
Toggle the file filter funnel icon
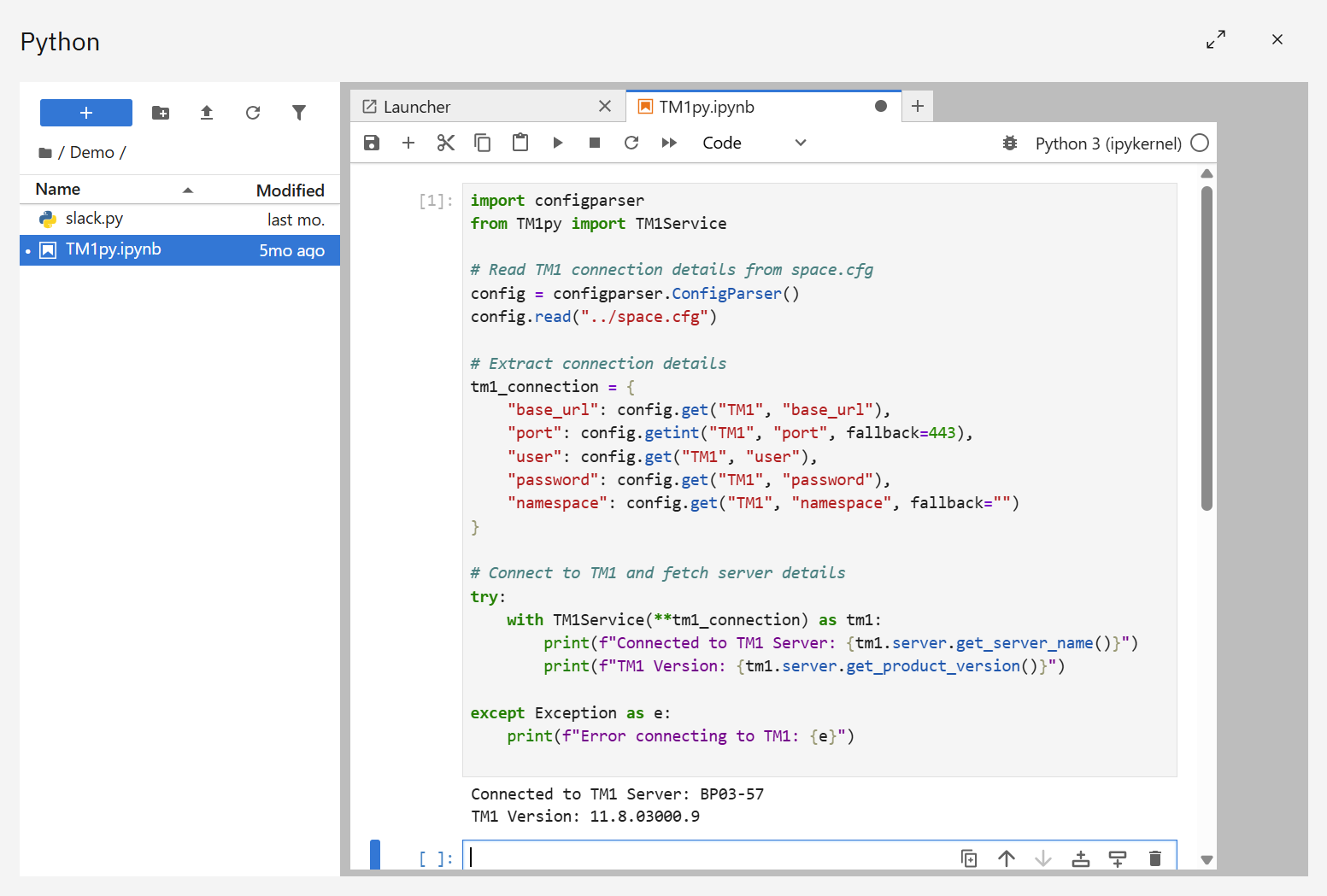point(299,113)
